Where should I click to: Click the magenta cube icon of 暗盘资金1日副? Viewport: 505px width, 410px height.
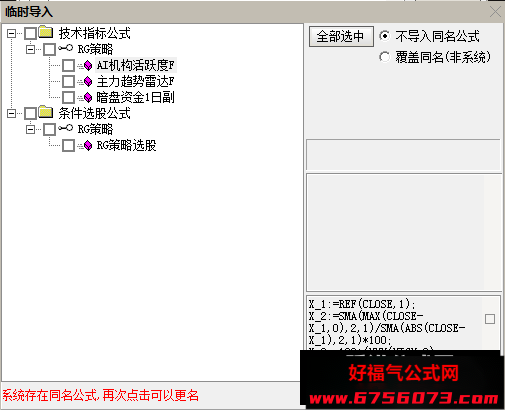coord(88,97)
